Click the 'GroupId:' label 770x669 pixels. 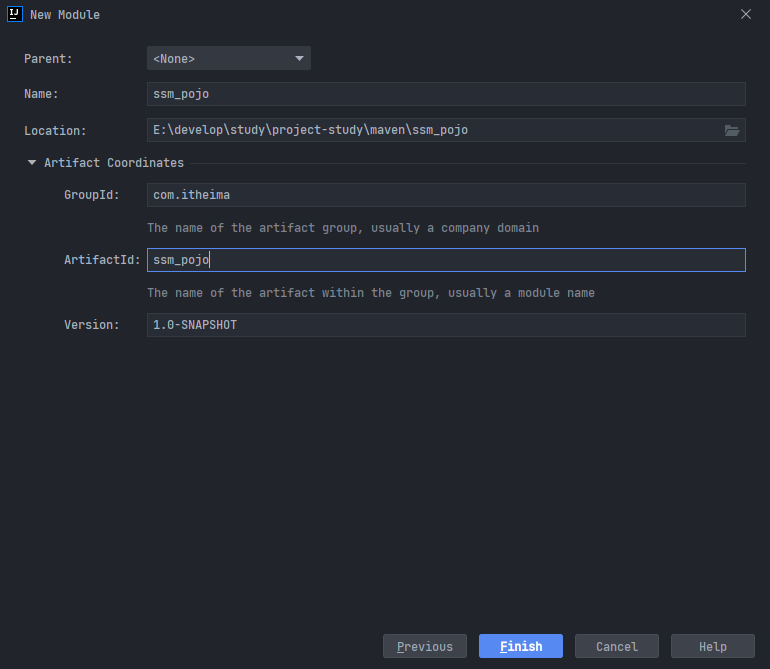[x=92, y=195]
